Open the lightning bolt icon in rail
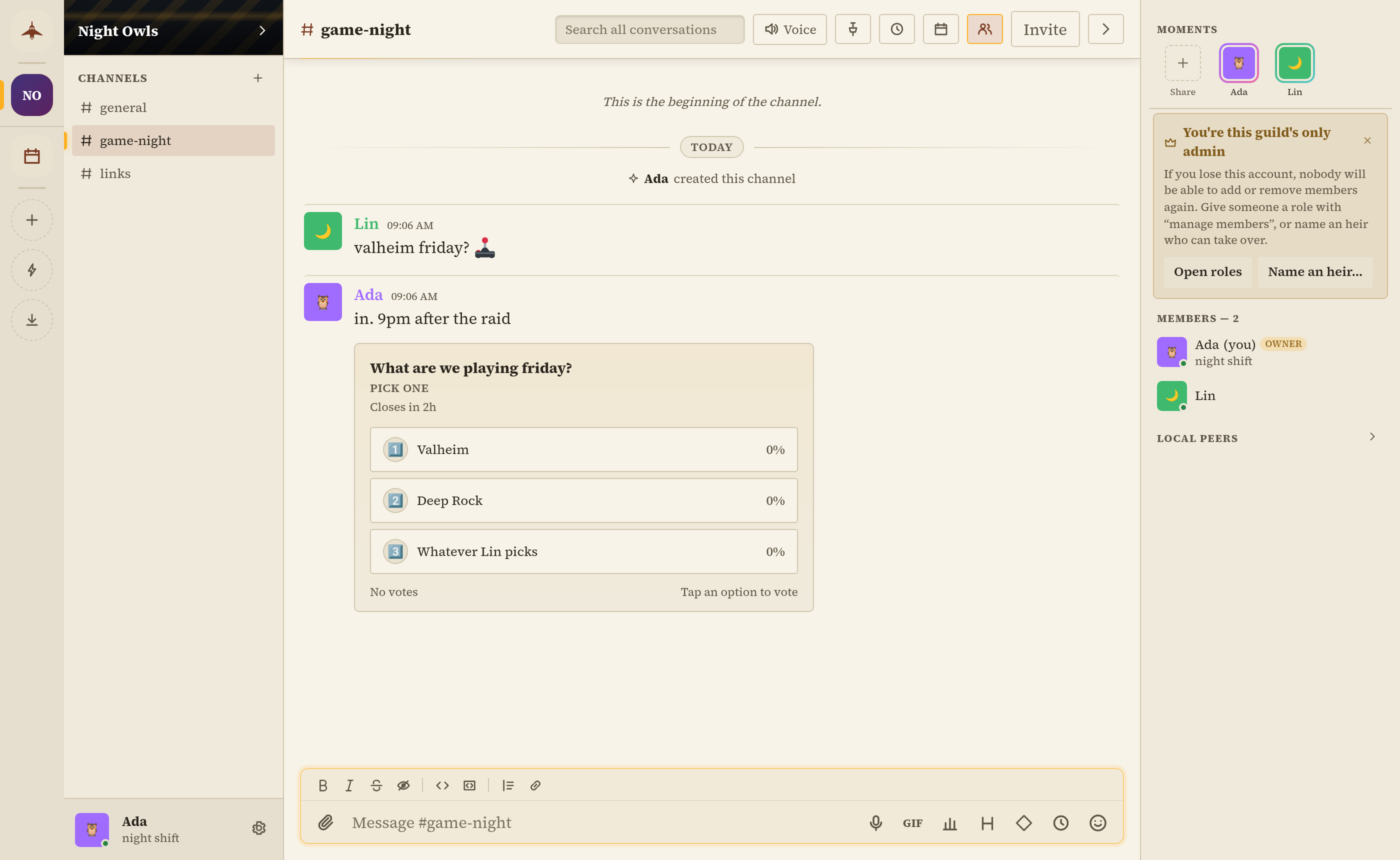Viewport: 1400px width, 860px height. point(32,269)
